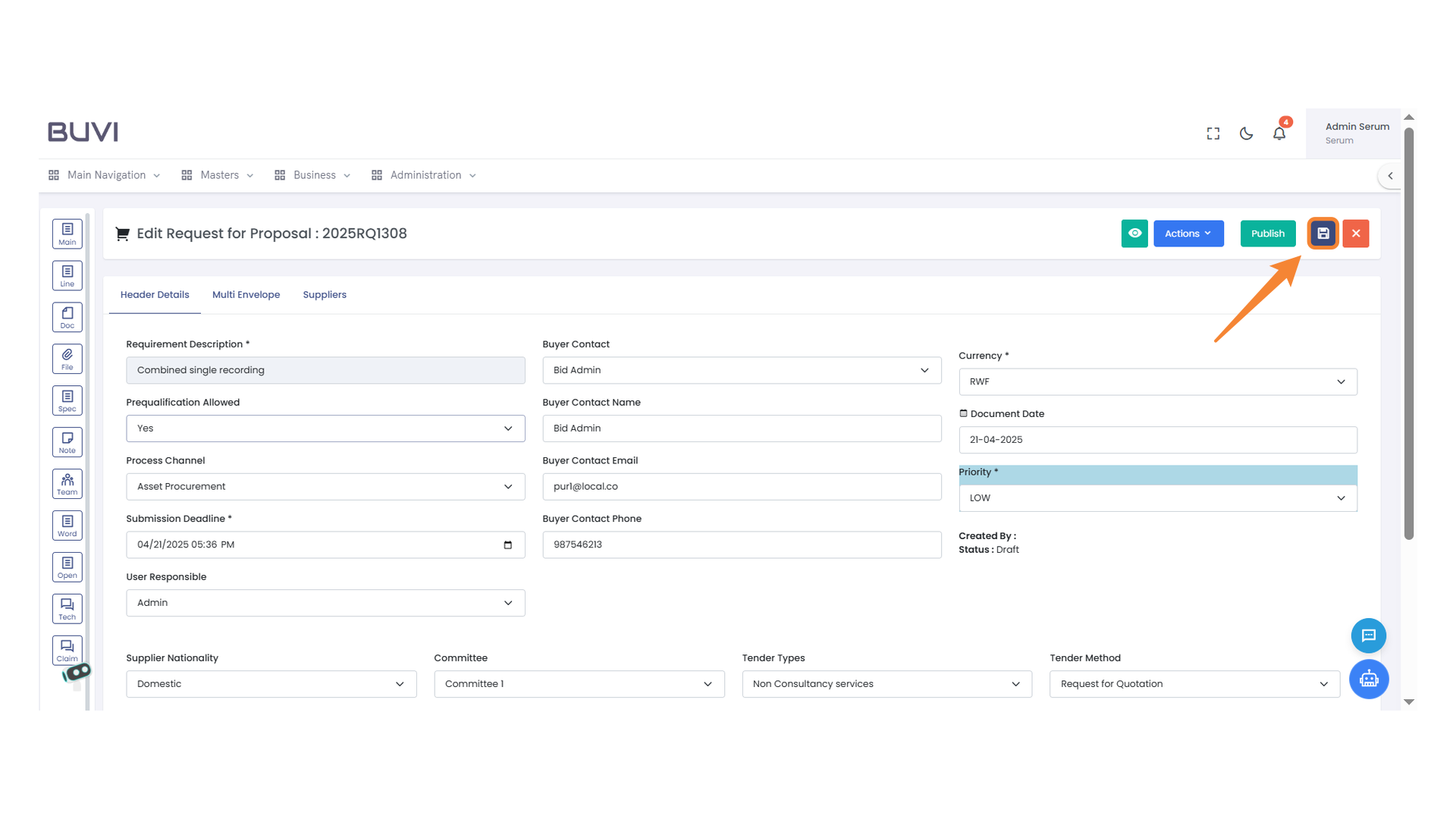Click the green eye preview button
This screenshot has width=1456, height=819.
tap(1134, 234)
